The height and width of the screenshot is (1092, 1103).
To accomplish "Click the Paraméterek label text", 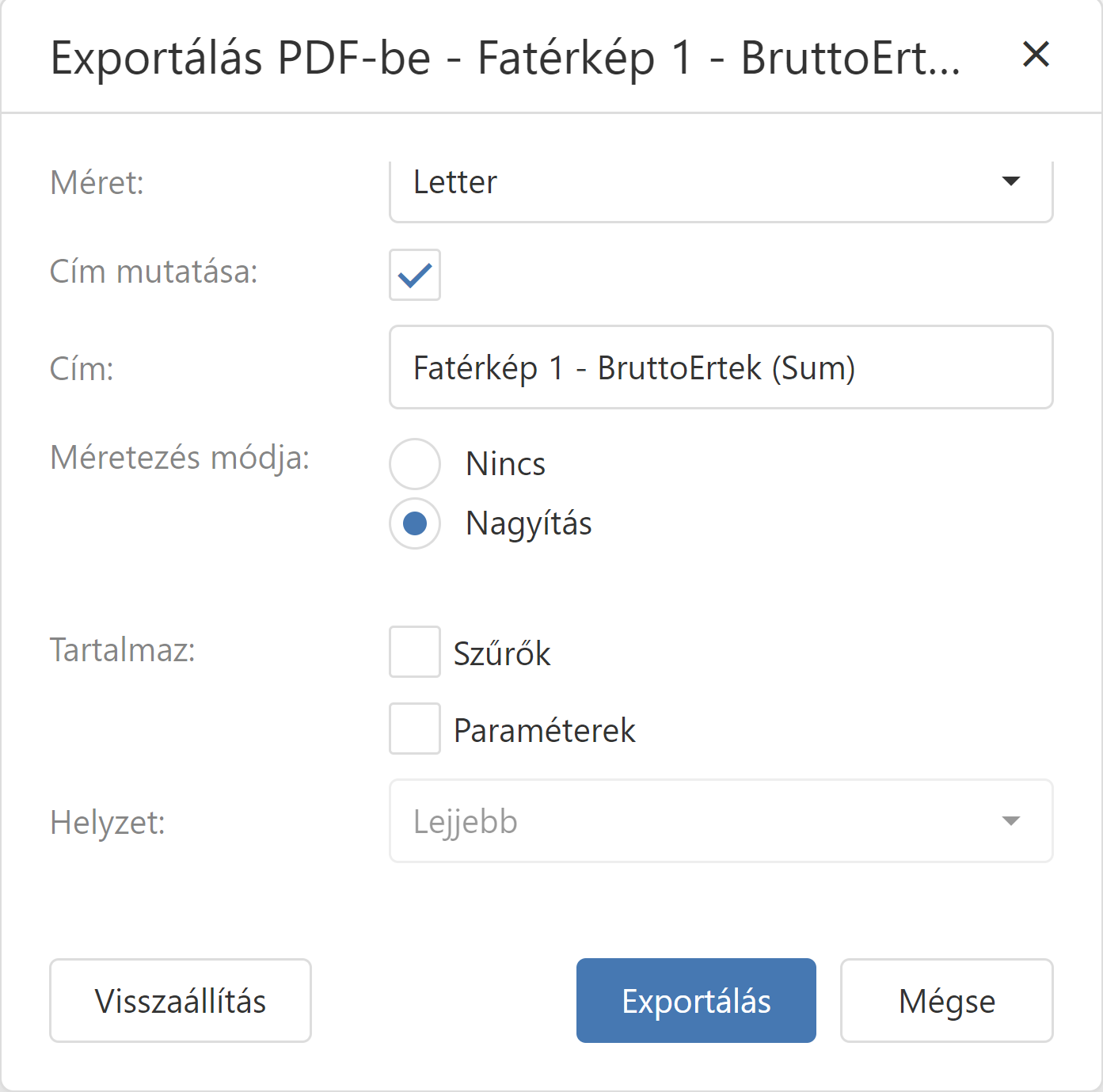I will [545, 730].
